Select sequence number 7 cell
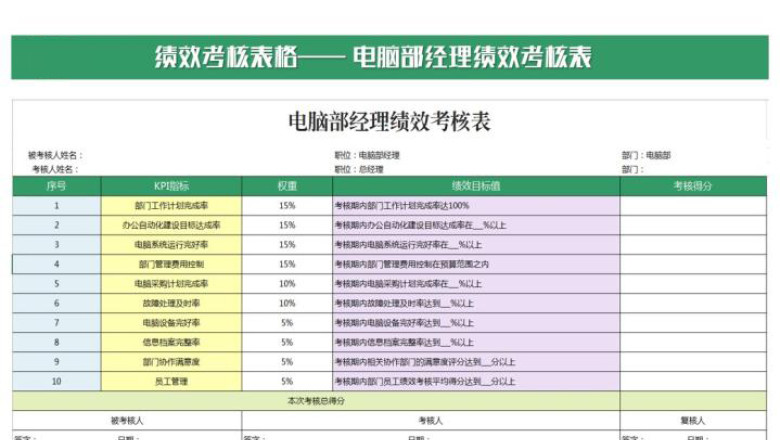The height and width of the screenshot is (440, 780). coord(57,323)
